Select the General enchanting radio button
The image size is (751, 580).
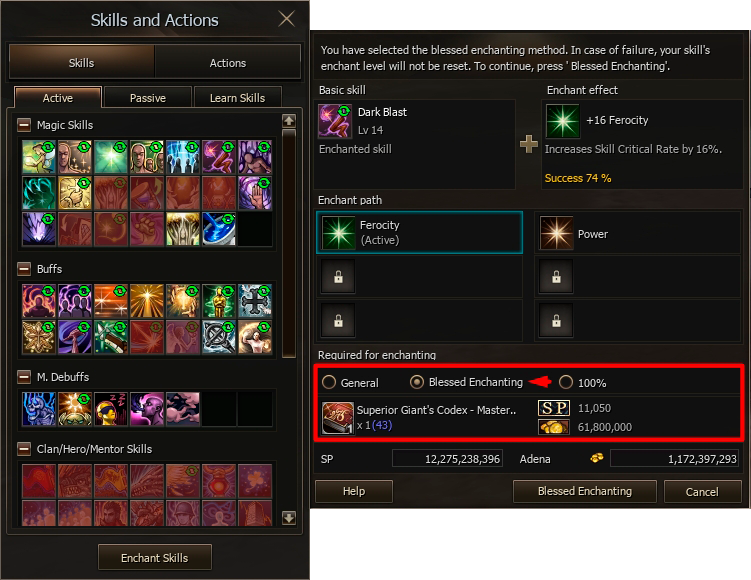pos(329,382)
